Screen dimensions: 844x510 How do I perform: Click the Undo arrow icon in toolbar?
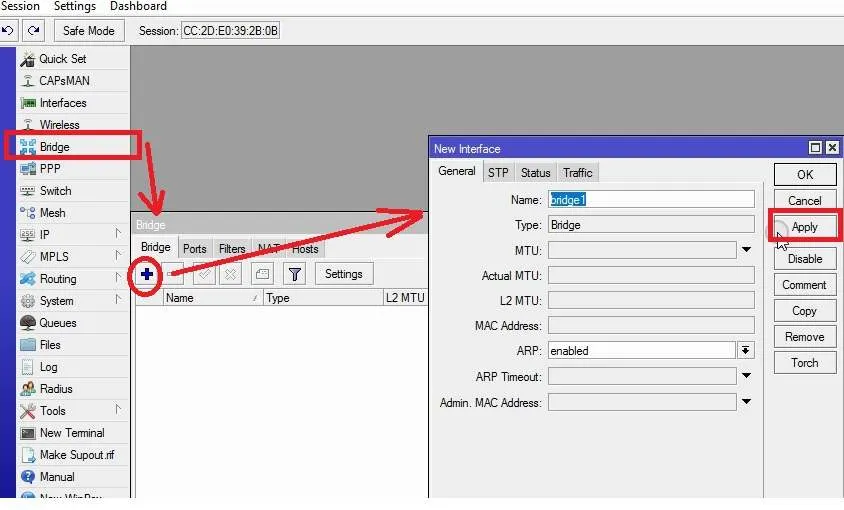pos(7,31)
